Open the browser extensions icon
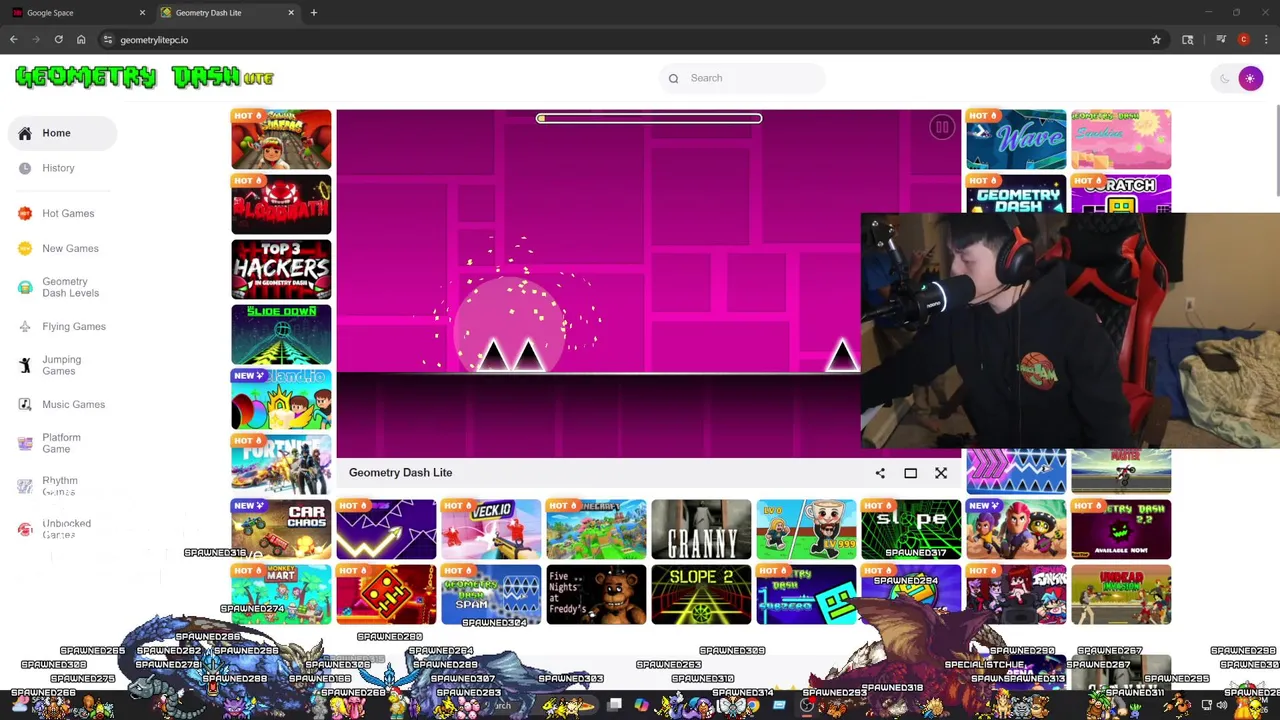Viewport: 1280px width, 720px height. point(1187,40)
